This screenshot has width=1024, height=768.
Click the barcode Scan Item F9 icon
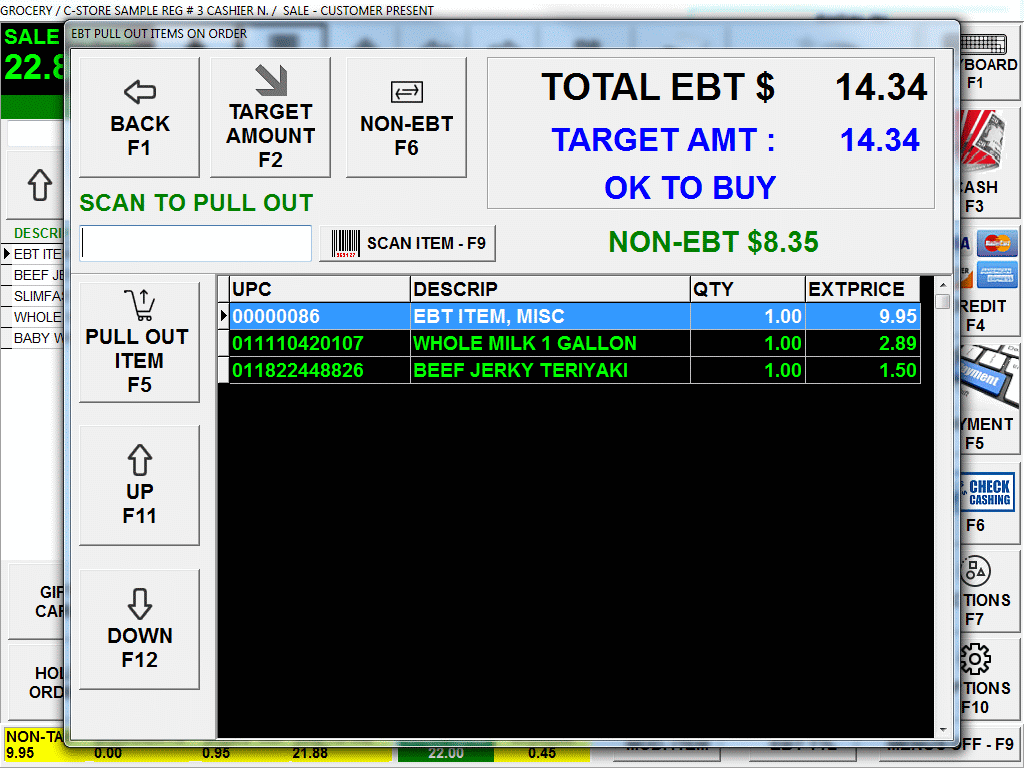coord(345,243)
